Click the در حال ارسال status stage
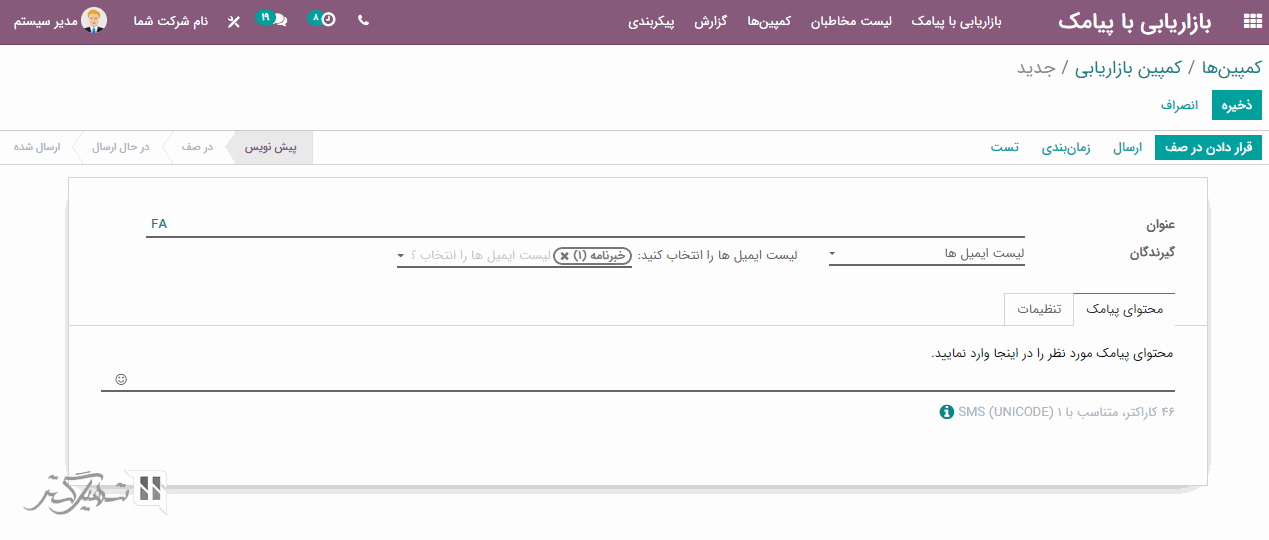The width and height of the screenshot is (1269, 540). click(x=120, y=147)
